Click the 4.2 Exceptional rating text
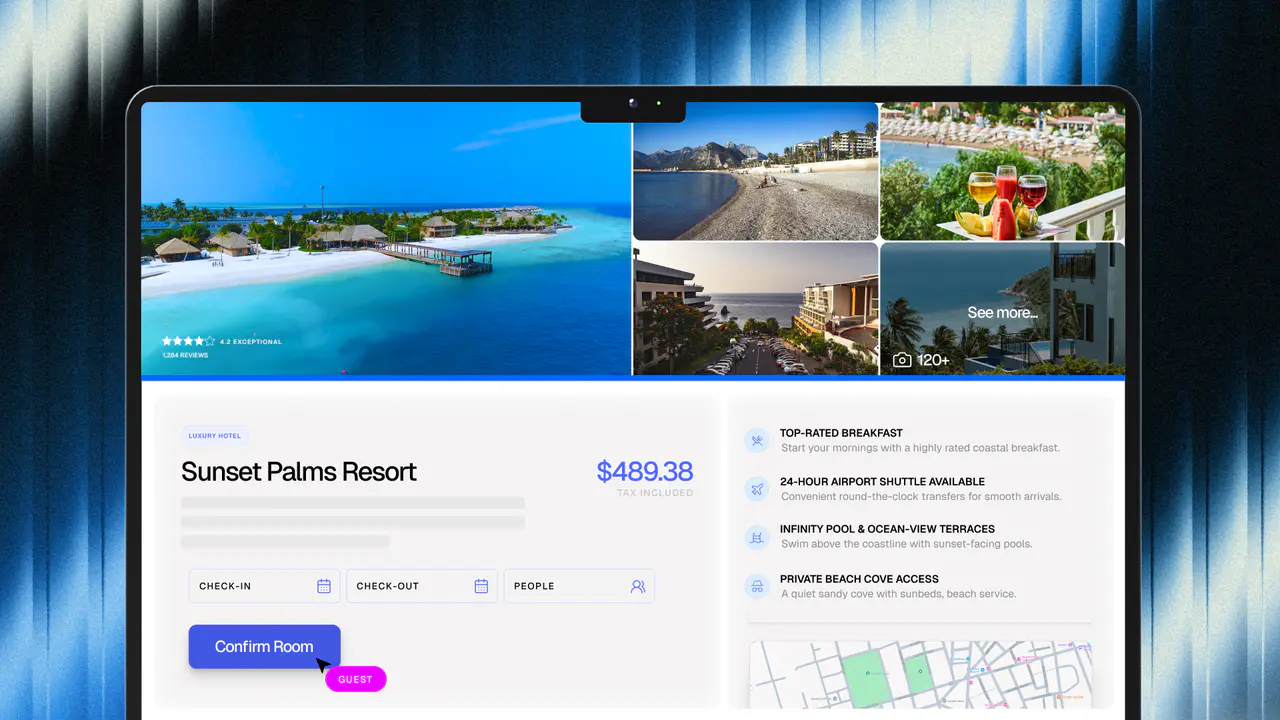1280x720 pixels. coord(251,342)
